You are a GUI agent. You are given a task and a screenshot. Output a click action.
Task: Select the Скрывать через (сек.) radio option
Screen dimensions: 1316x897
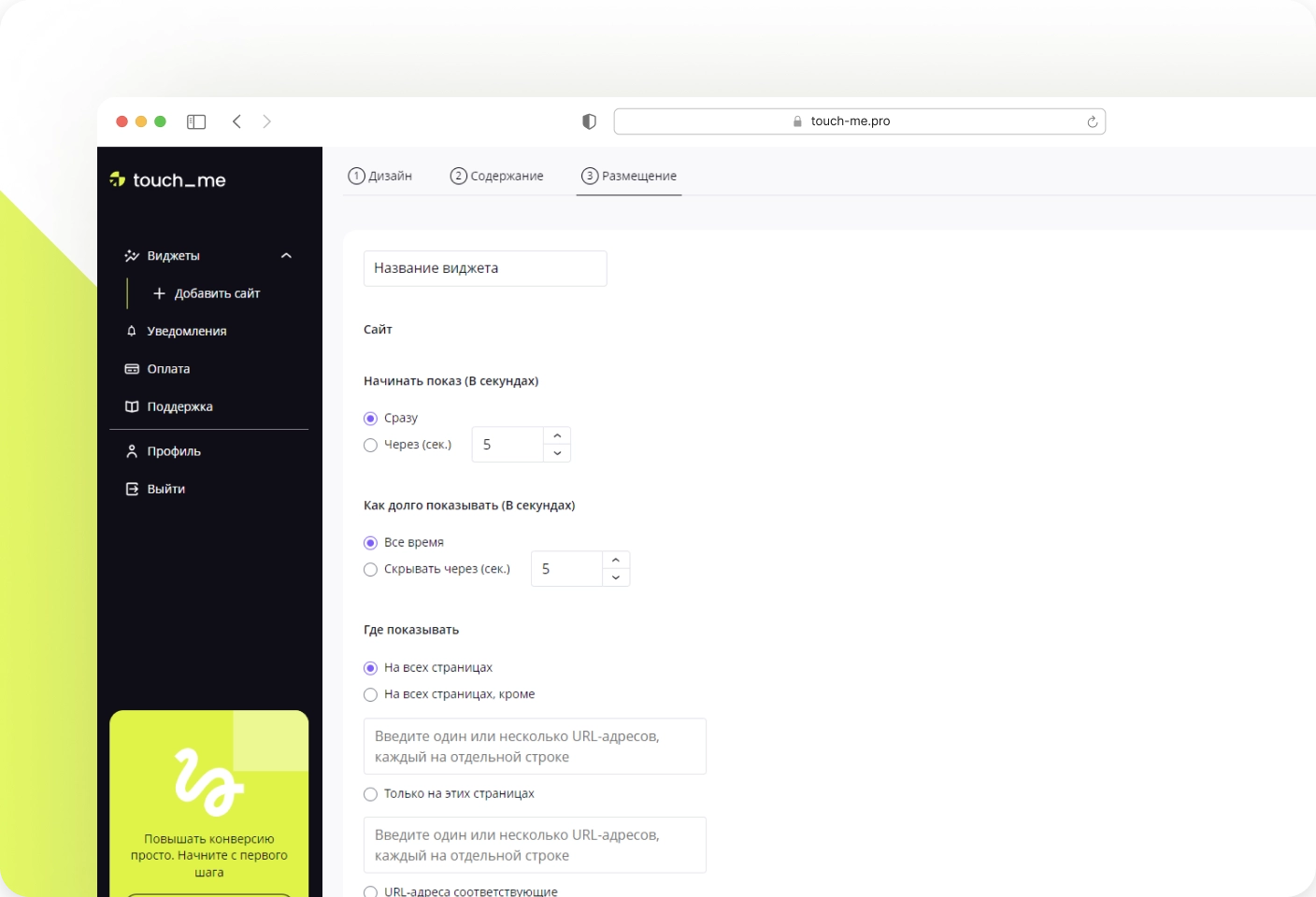370,570
